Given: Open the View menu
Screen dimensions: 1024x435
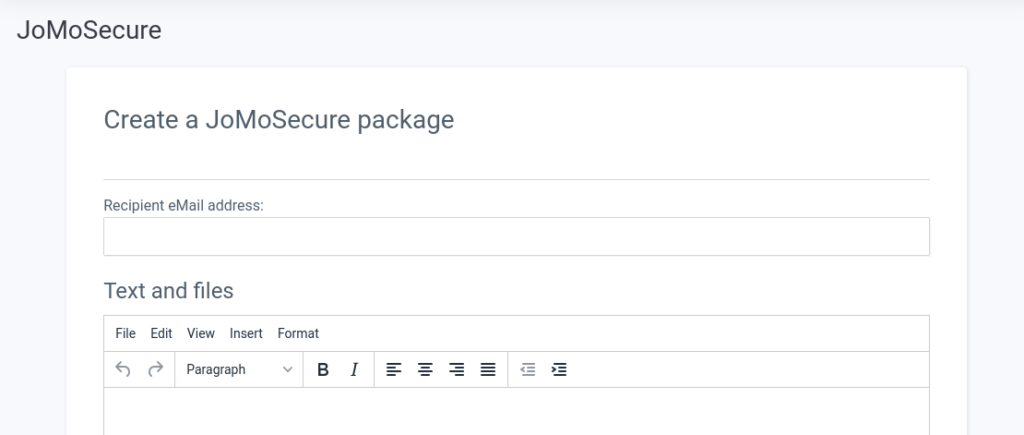Looking at the screenshot, I should 201,333.
